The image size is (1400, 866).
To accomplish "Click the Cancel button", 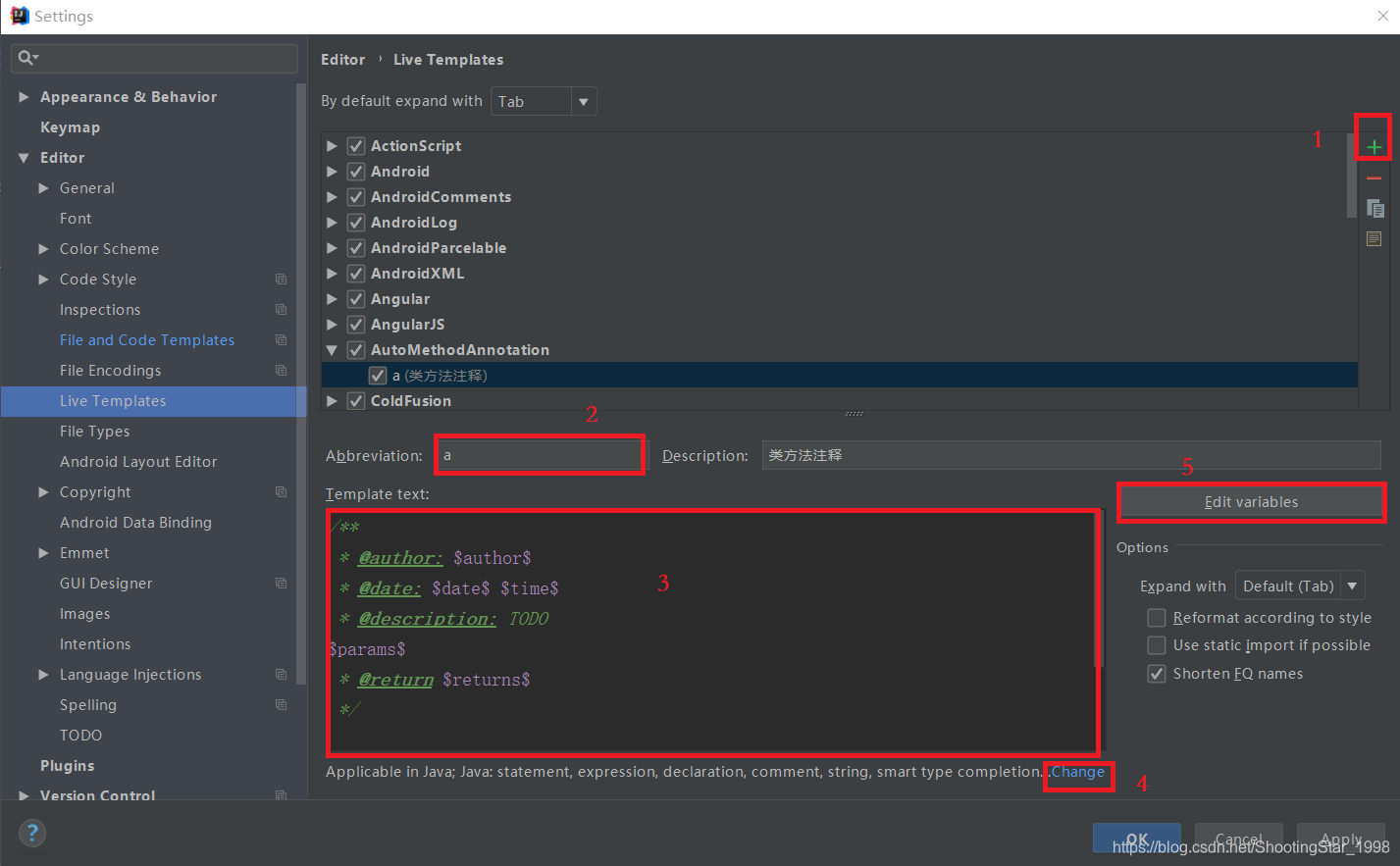I will (1239, 839).
